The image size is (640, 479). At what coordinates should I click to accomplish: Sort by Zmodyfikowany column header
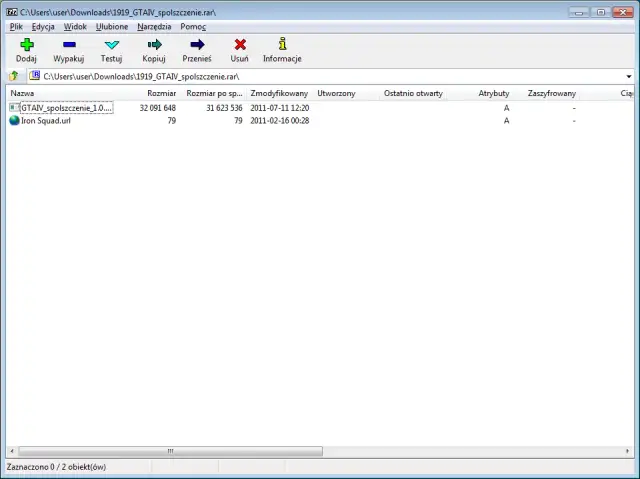279,93
